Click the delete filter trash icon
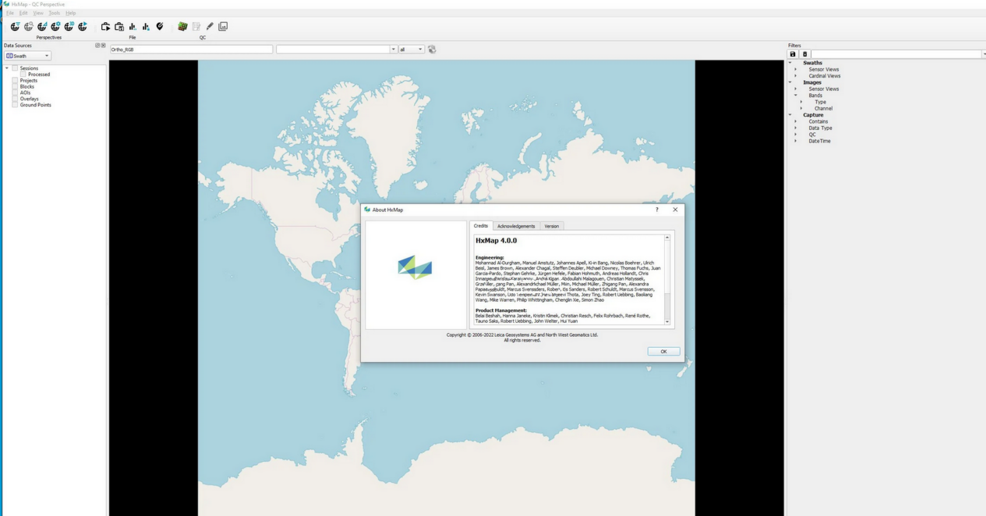 point(805,55)
